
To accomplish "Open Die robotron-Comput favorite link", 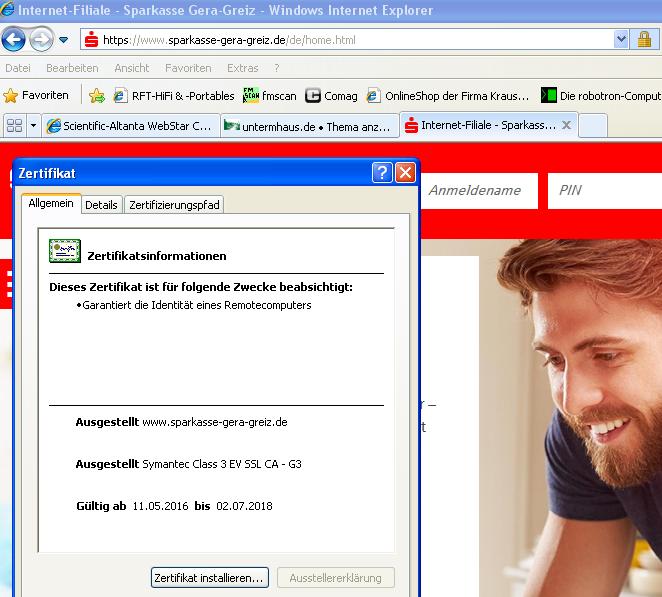I will coord(601,96).
